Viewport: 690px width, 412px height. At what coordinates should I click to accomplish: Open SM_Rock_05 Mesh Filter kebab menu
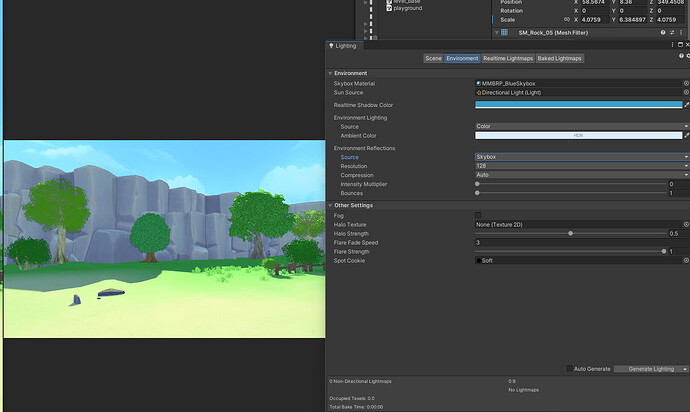[681, 33]
